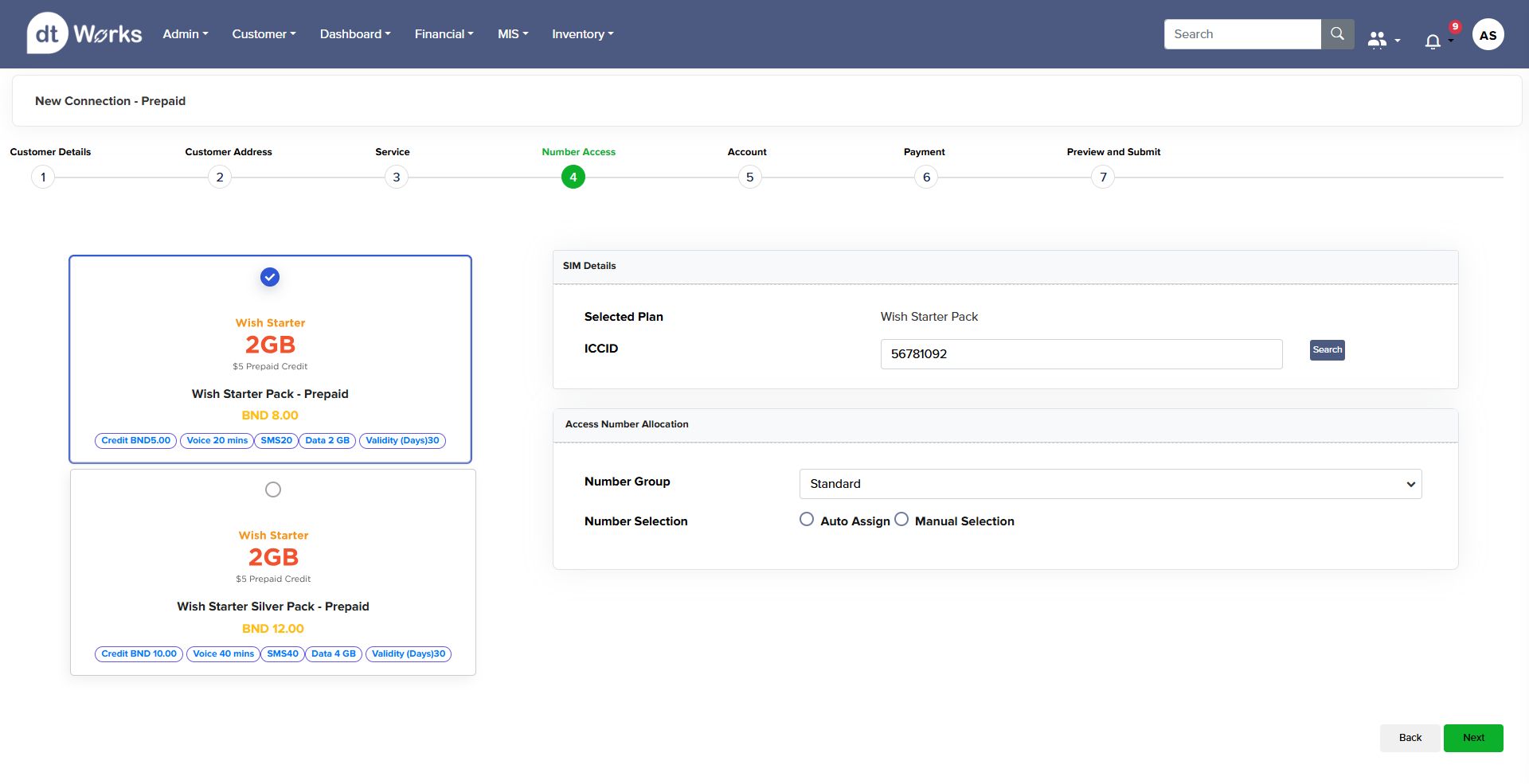Viewport: 1529px width, 784px height.
Task: Click the Preview and Submit step label
Action: coord(1113,152)
